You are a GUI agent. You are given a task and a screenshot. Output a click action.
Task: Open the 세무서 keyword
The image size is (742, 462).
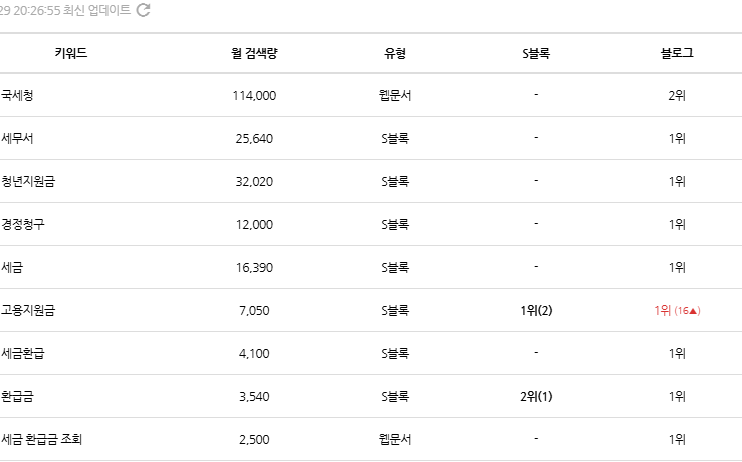click(18, 139)
